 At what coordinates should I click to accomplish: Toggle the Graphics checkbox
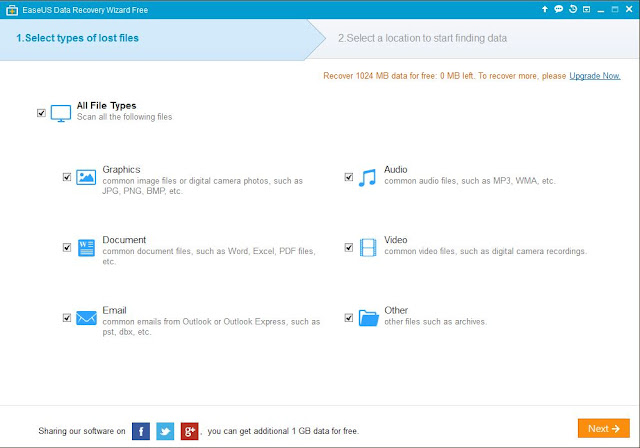coord(67,177)
